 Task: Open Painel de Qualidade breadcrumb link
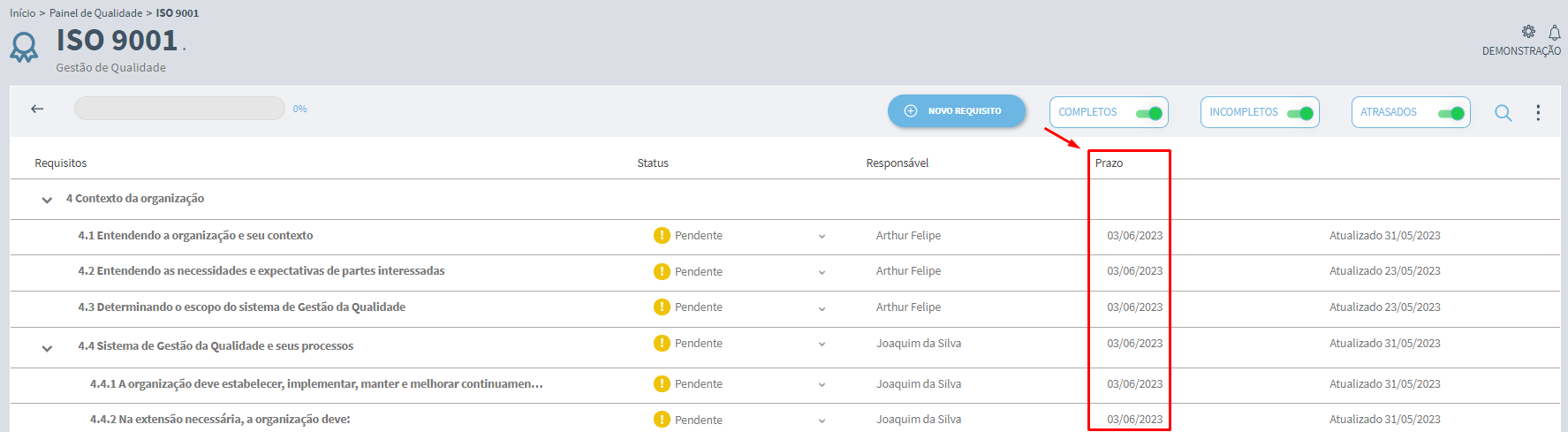[95, 13]
